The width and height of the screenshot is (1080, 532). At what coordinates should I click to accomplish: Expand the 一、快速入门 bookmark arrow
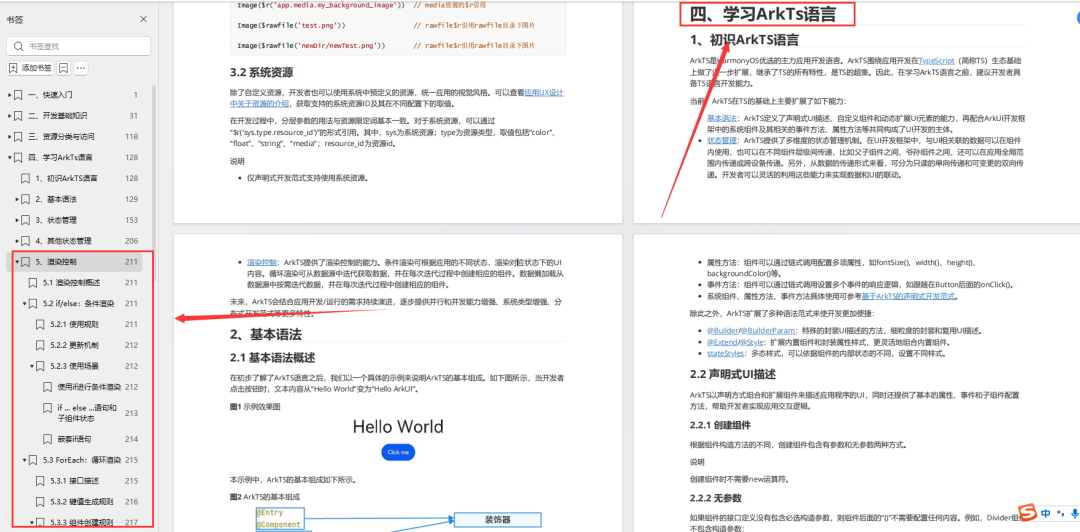tap(10, 94)
